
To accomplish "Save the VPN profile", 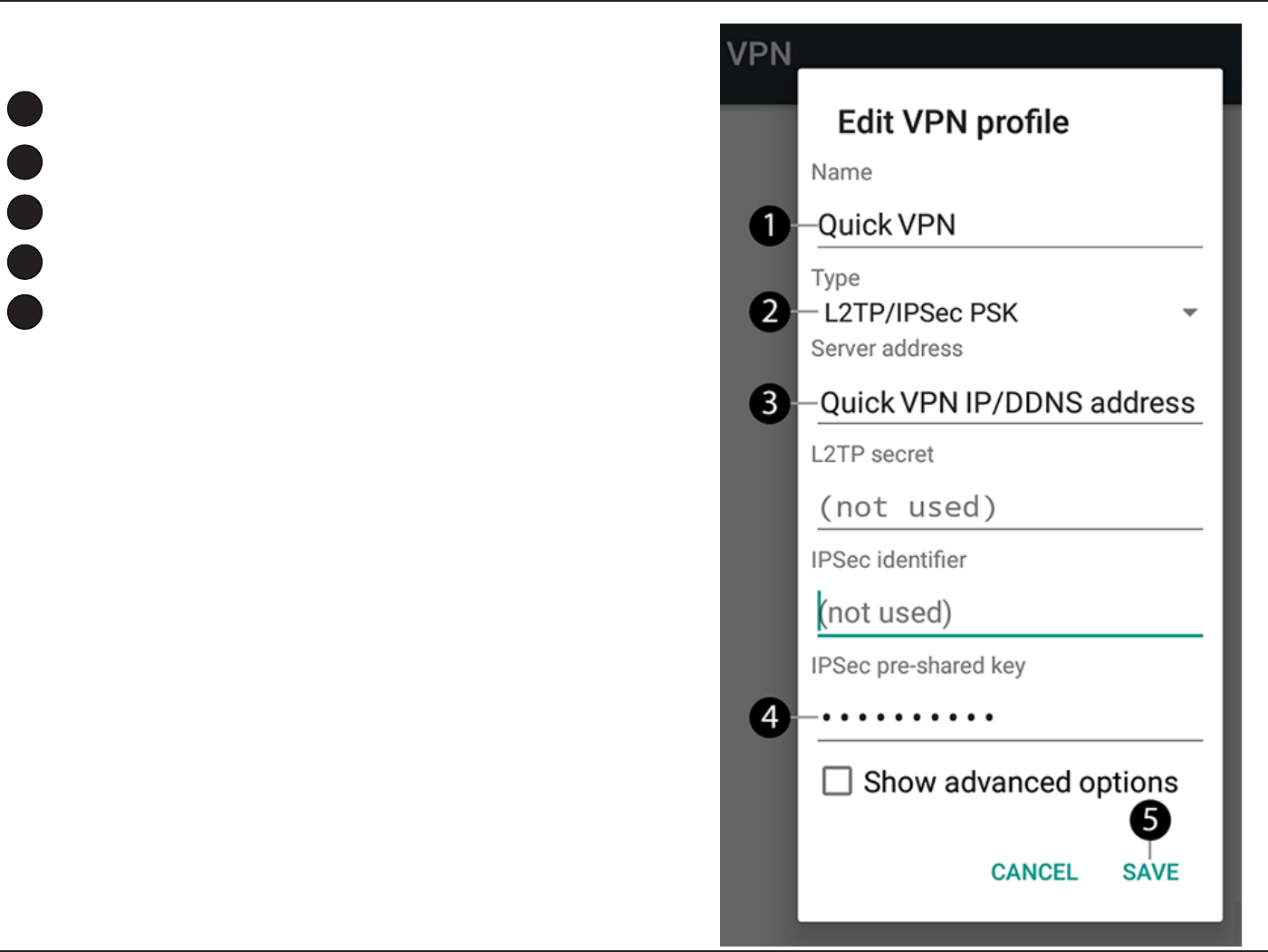I will (1150, 871).
